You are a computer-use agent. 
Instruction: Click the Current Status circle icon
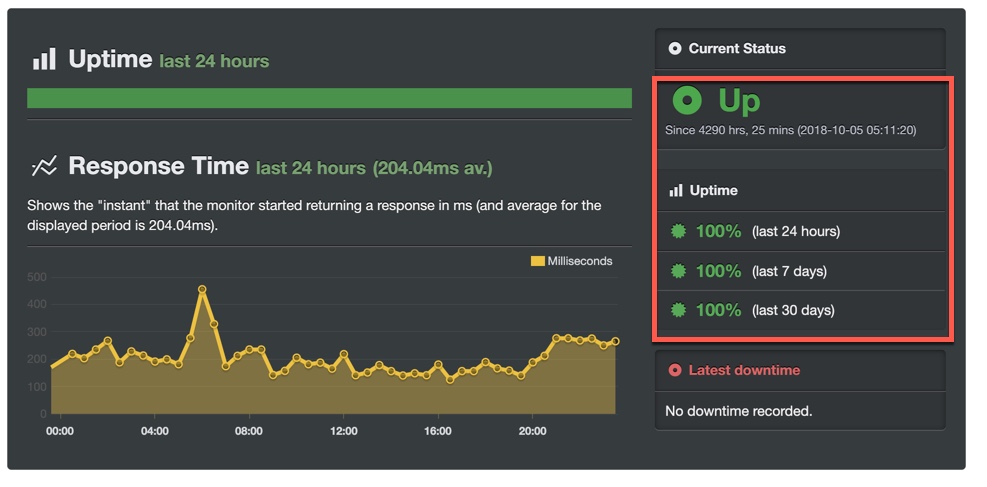[x=675, y=48]
